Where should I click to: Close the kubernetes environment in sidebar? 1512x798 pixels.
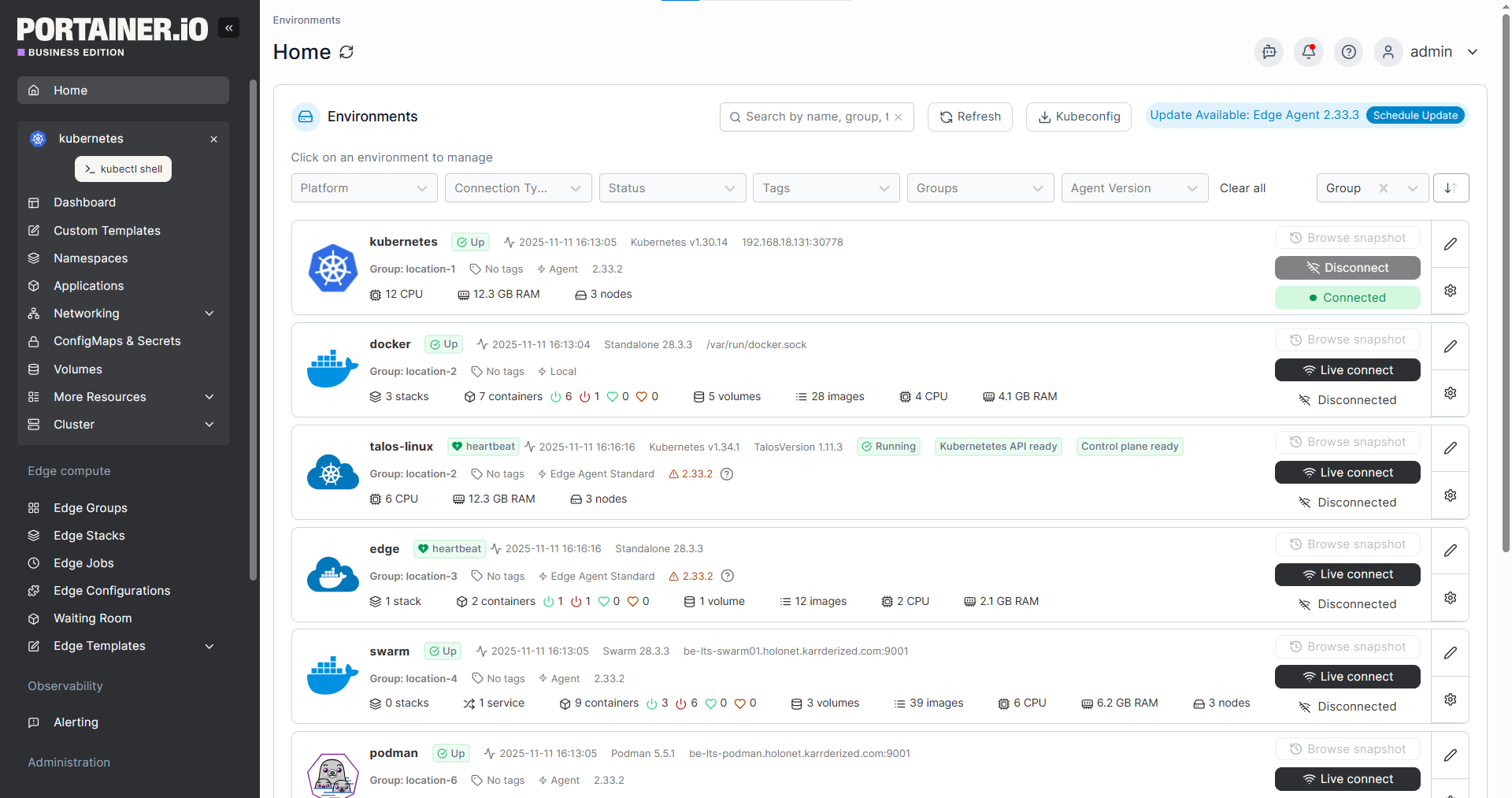click(x=213, y=139)
